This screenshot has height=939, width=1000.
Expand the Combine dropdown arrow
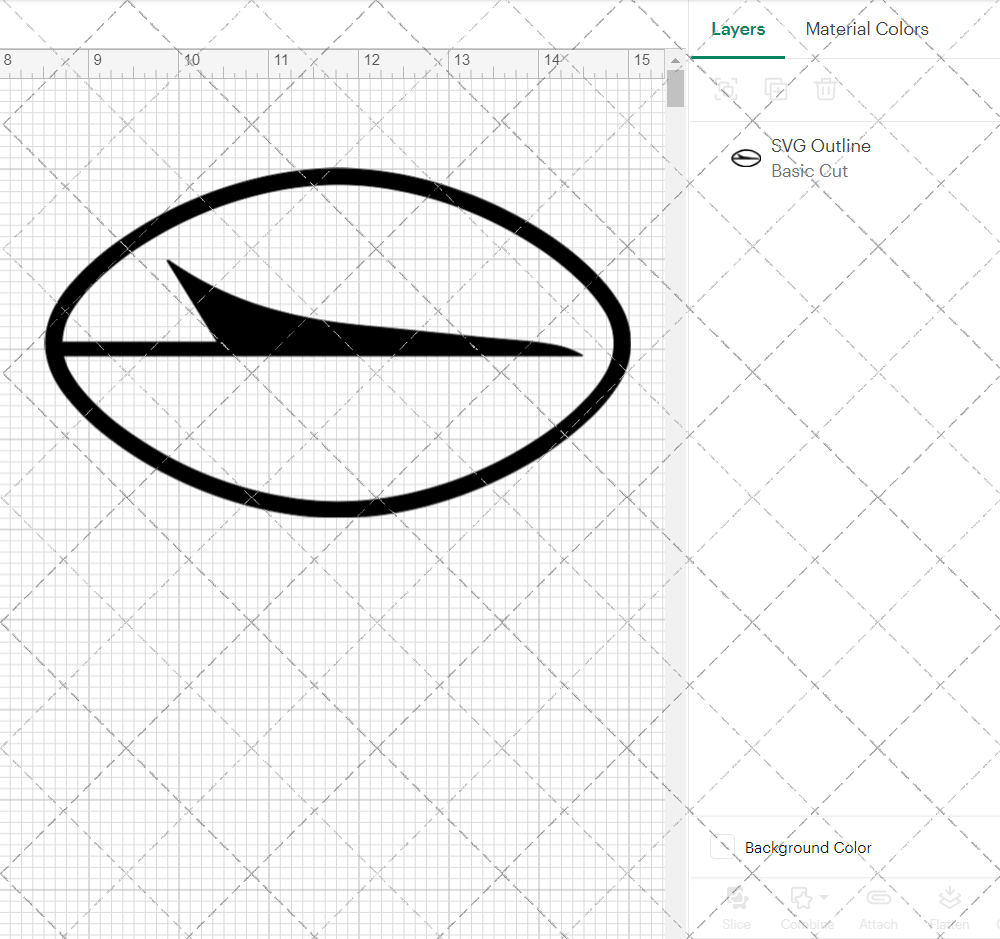tap(824, 898)
